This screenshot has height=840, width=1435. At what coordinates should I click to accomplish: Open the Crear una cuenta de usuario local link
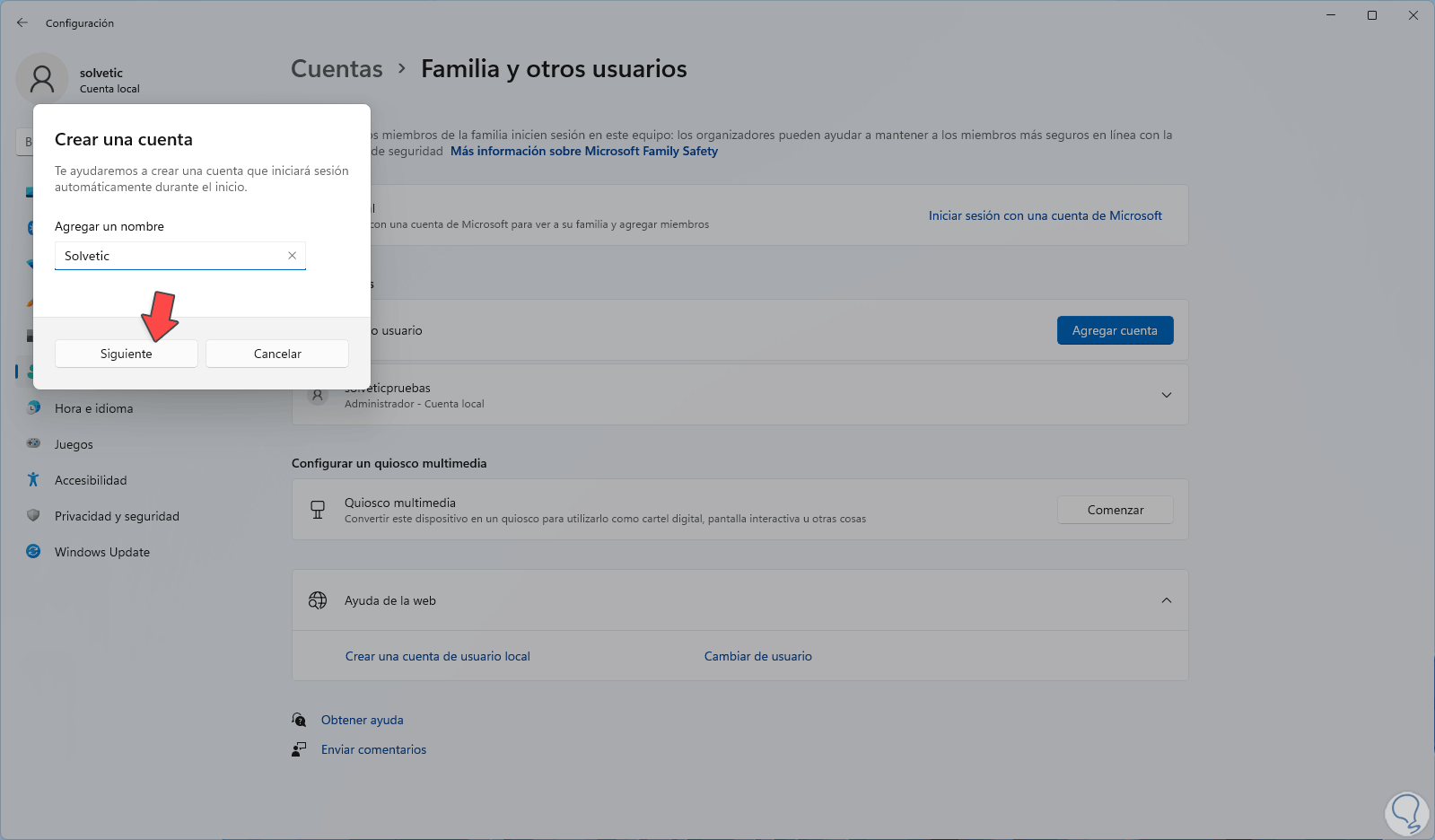pos(438,656)
